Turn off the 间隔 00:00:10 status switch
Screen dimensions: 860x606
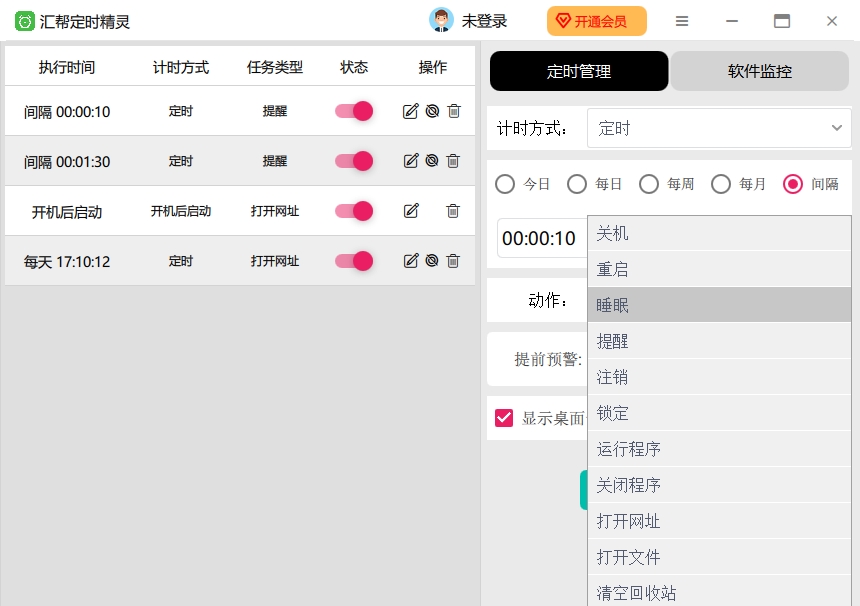pyautogui.click(x=354, y=111)
